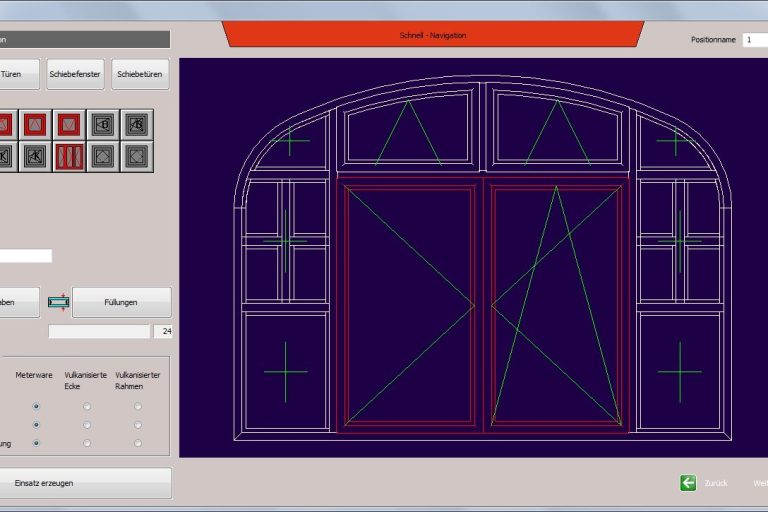Pick the AK sash icon in second row
This screenshot has width=768, height=512.
point(35,157)
